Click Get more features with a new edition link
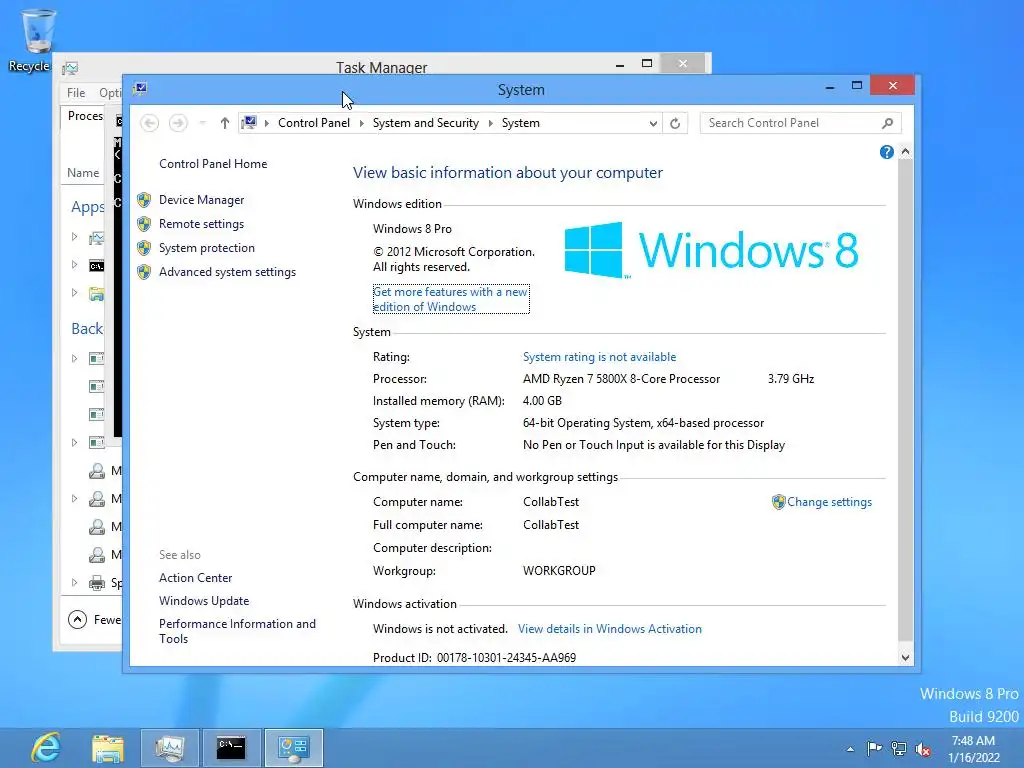This screenshot has height=768, width=1024. pos(450,299)
